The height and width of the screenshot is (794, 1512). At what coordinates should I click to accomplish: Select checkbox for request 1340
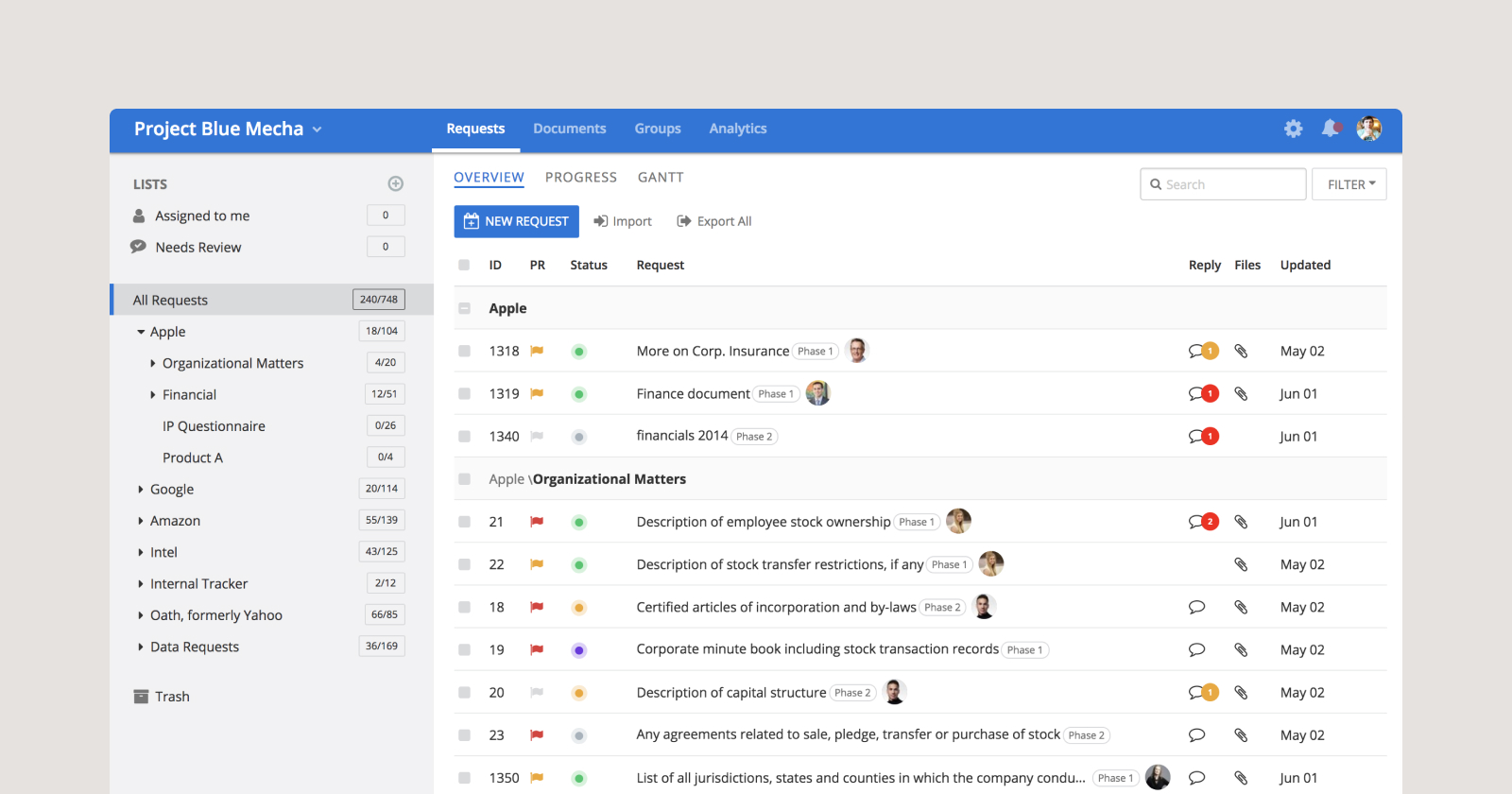[x=464, y=436]
